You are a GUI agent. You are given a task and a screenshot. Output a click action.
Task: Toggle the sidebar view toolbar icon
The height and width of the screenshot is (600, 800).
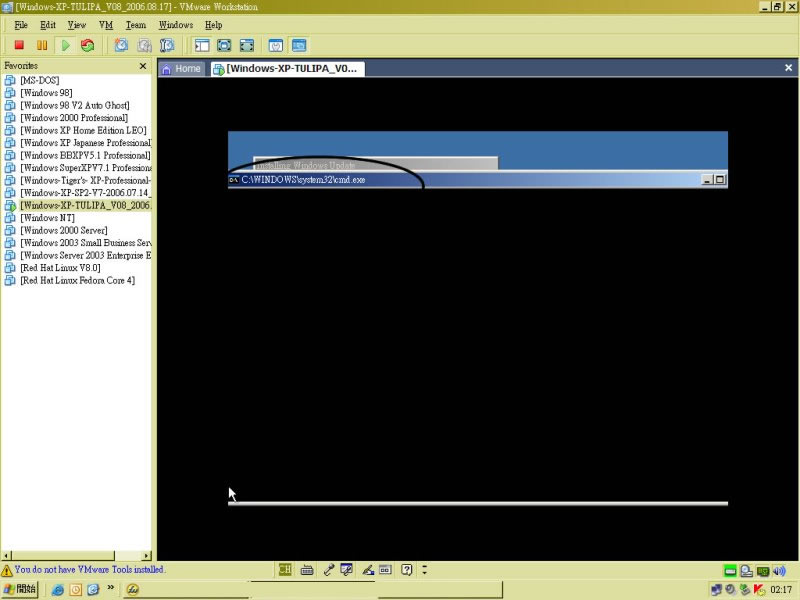point(202,45)
